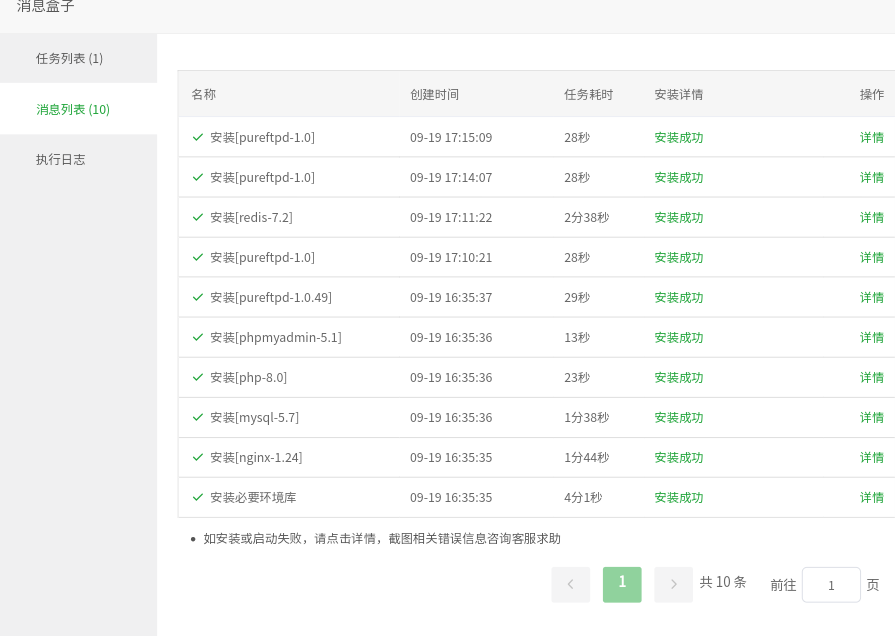The height and width of the screenshot is (636, 895).
Task: Go to previous page with left chevron
Action: click(571, 584)
